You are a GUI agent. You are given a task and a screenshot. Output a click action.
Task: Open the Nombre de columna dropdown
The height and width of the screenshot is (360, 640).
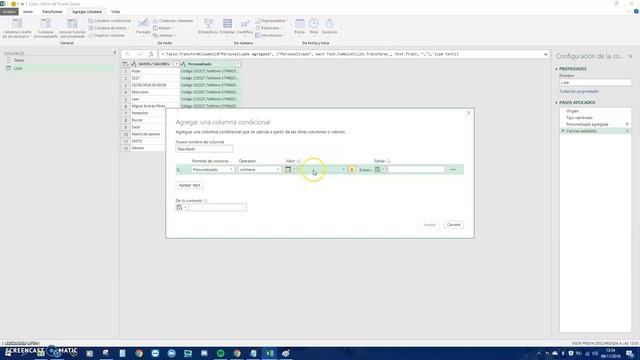click(x=213, y=169)
